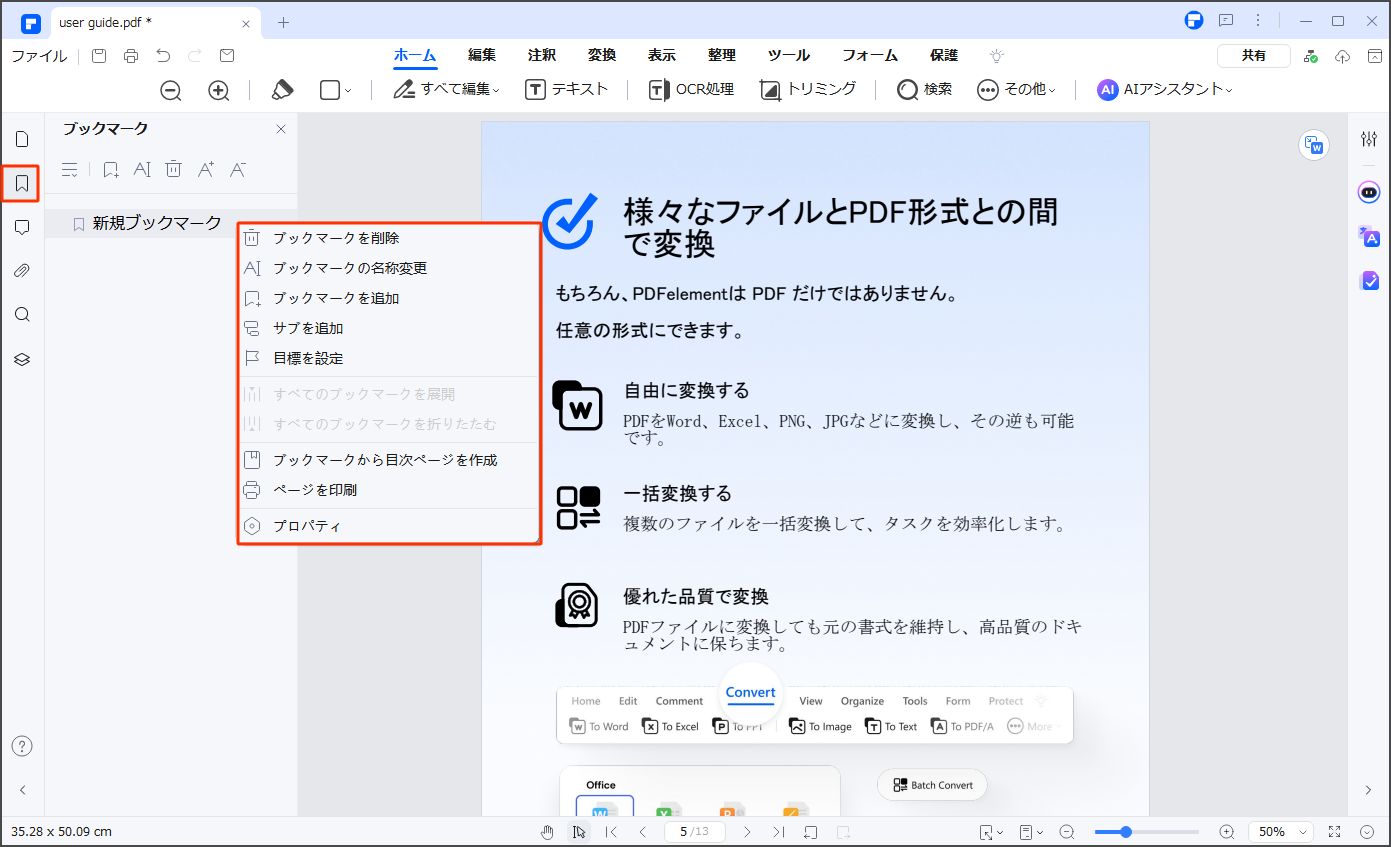
Task: Choose ブックマークを追加 from context menu
Action: (389, 298)
